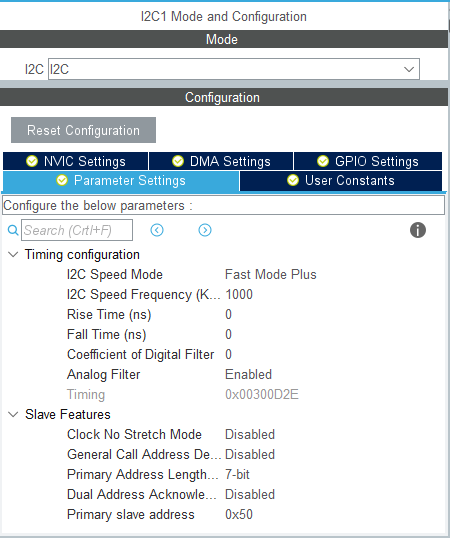Collapse the Timing configuration section
The height and width of the screenshot is (538, 450).
13,255
